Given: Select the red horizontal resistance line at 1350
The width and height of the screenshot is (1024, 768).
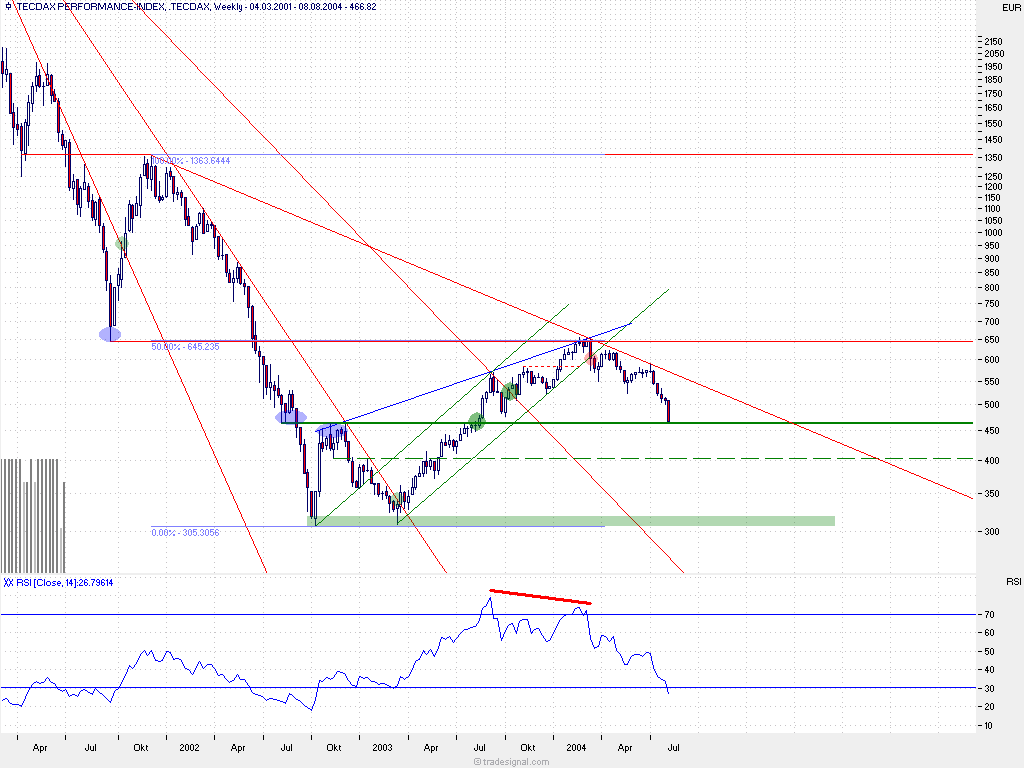Looking at the screenshot, I should coord(700,155).
